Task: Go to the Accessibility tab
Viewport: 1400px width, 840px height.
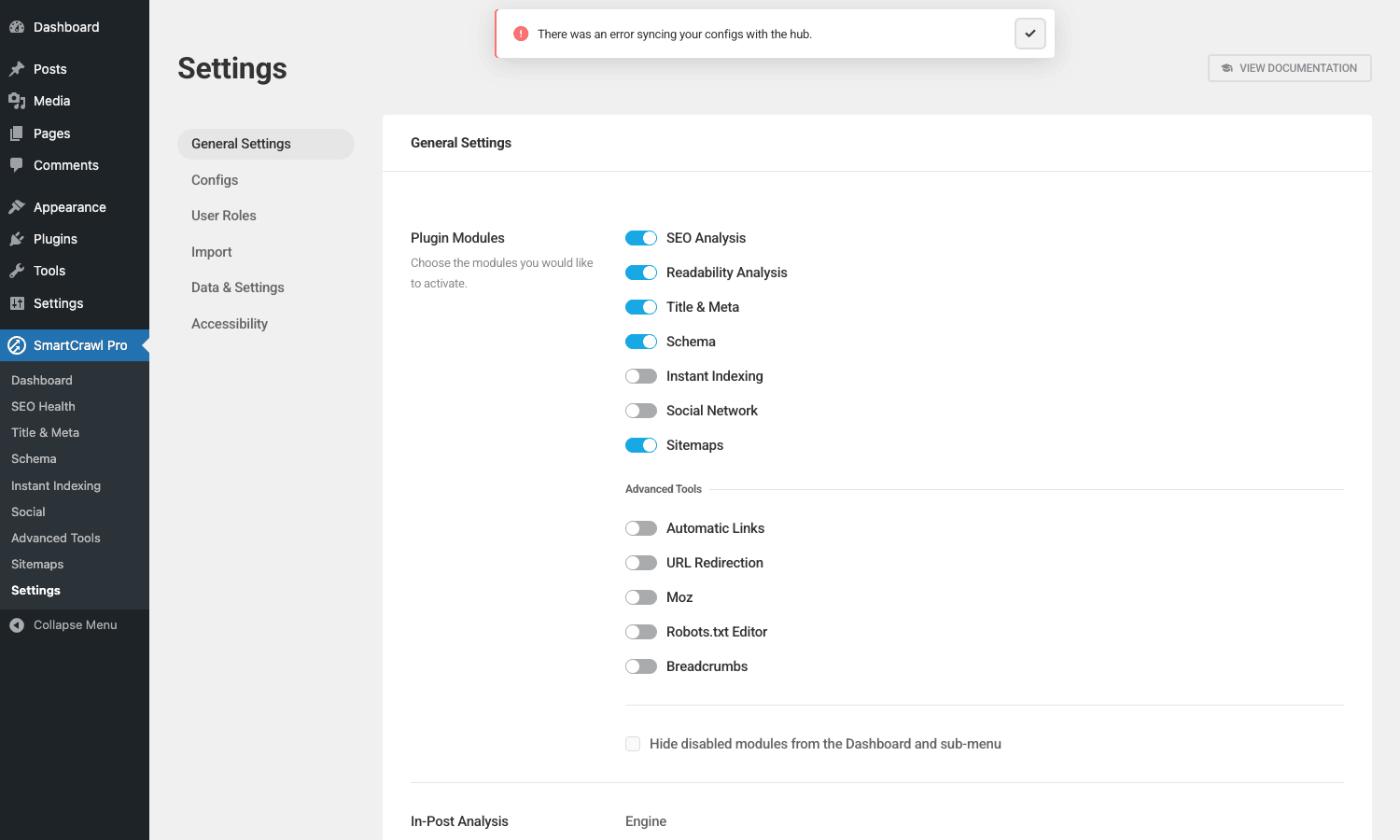Action: [266, 324]
